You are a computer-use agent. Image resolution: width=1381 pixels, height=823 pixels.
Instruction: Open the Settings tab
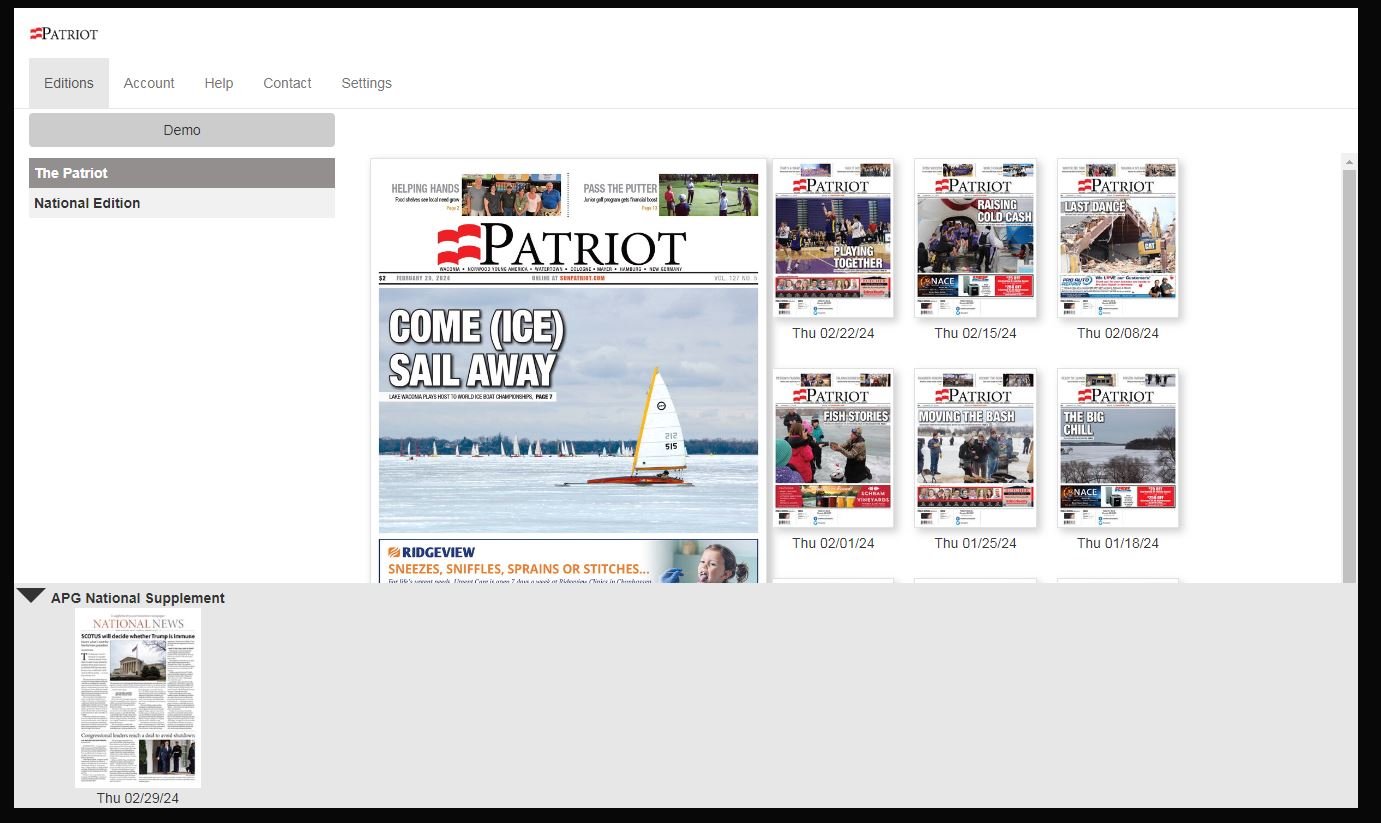[x=366, y=83]
